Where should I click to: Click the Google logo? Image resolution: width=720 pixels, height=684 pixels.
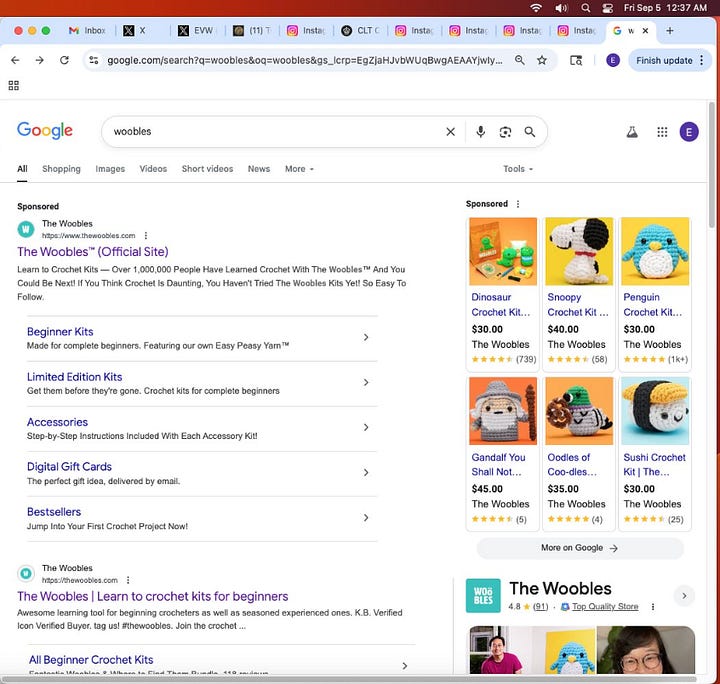(45, 131)
